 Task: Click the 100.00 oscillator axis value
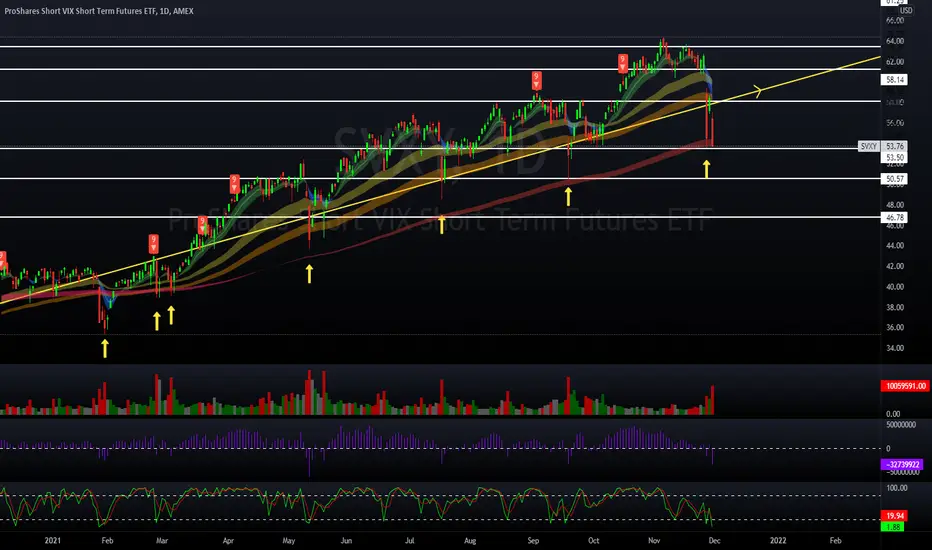click(896, 488)
